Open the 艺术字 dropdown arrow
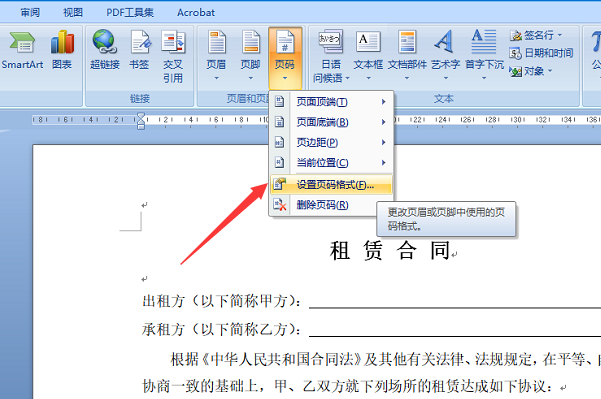The width and height of the screenshot is (601, 399). coord(445,78)
